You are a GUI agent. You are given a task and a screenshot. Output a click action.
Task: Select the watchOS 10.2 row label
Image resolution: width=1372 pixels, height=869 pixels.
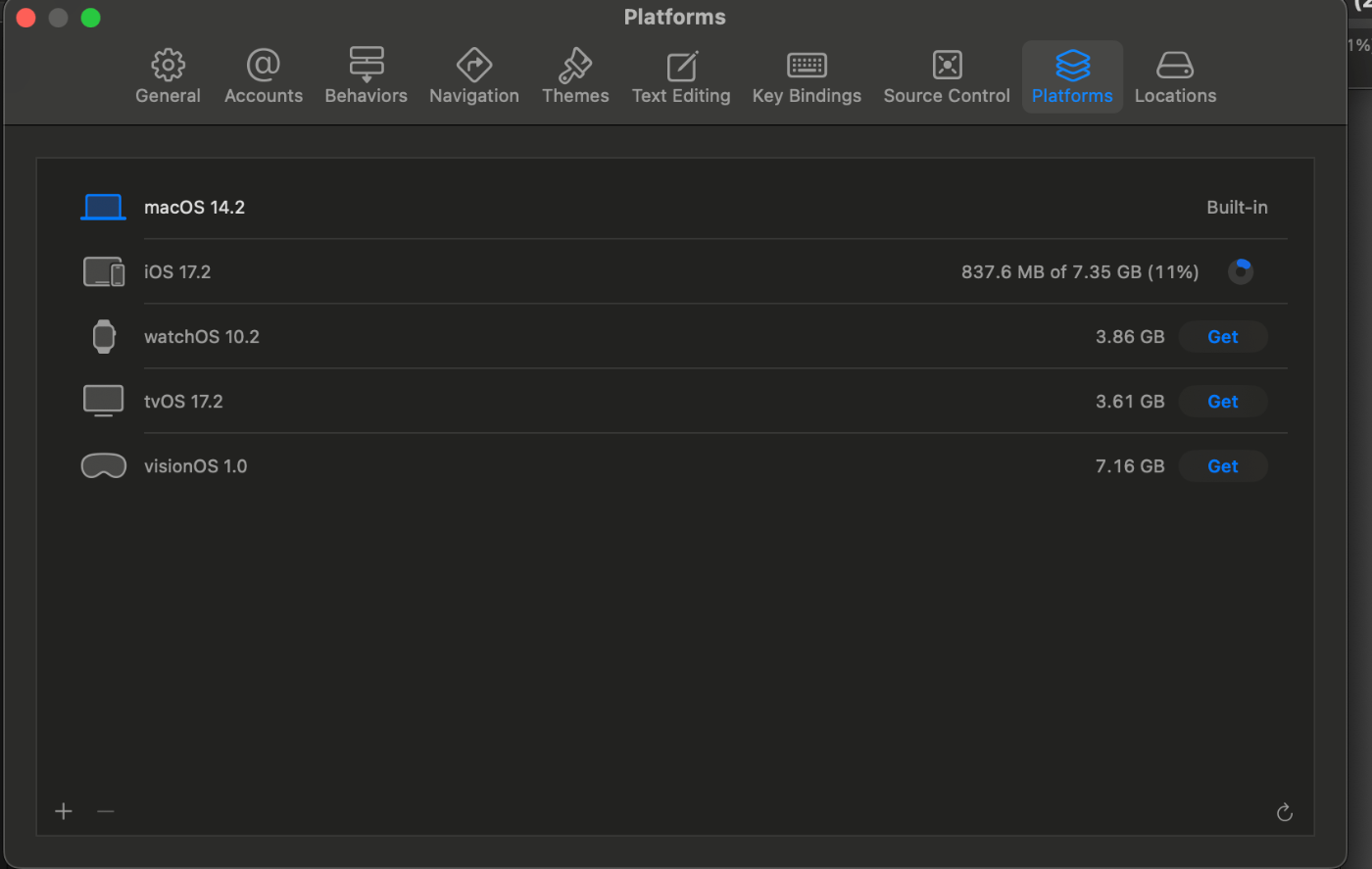[x=202, y=337]
